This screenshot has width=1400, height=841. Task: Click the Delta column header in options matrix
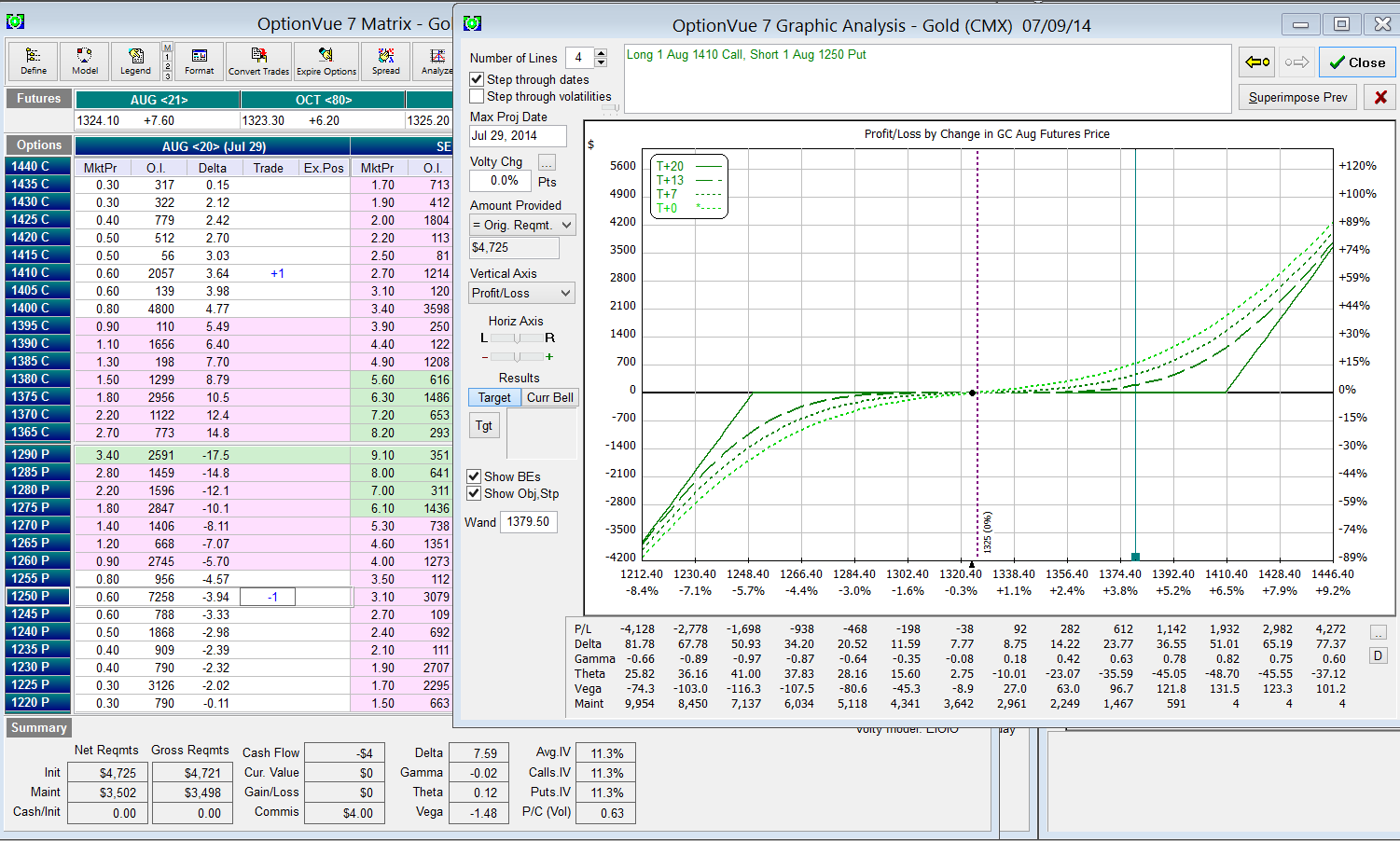coord(213,168)
